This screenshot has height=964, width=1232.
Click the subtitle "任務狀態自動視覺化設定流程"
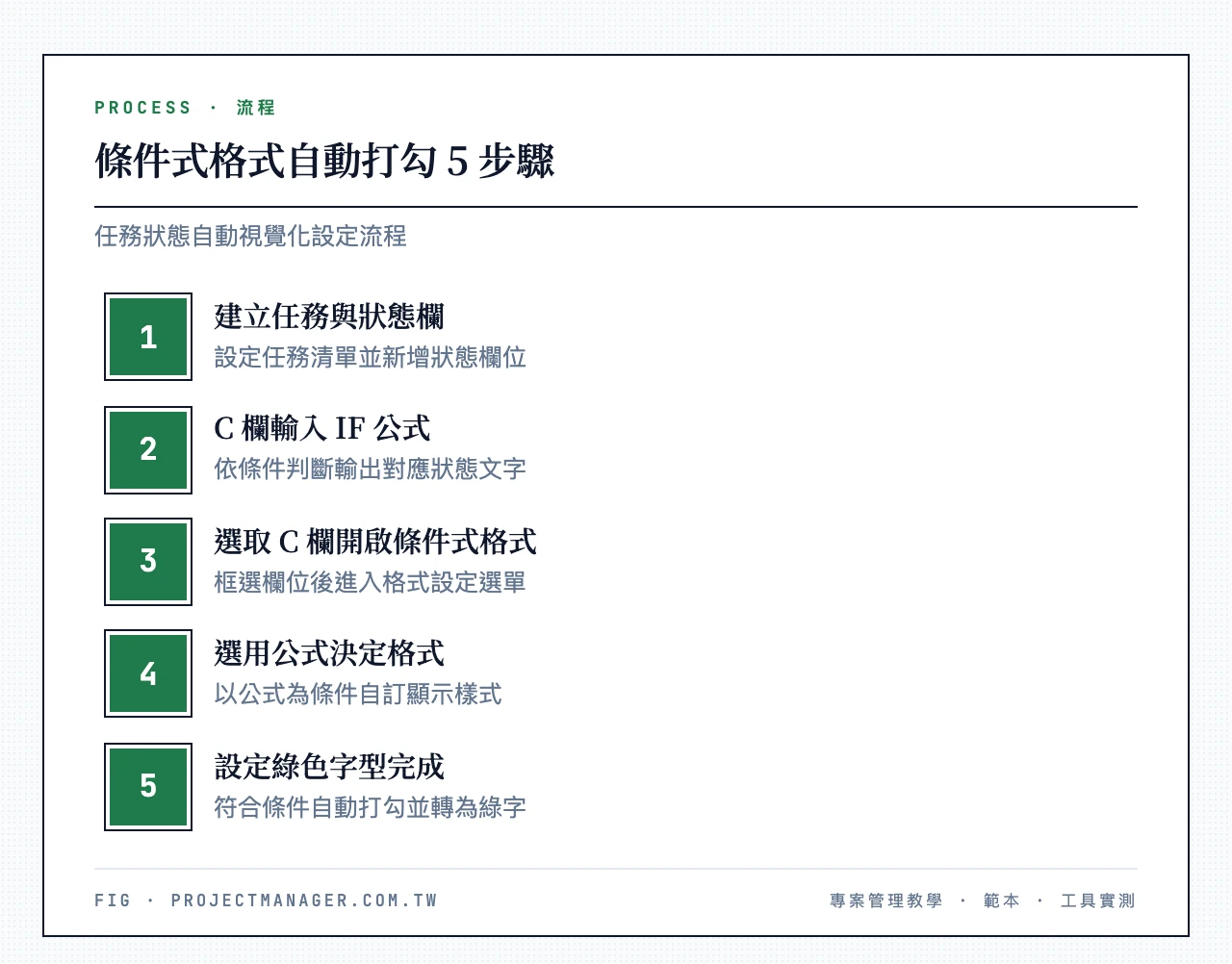[250, 236]
